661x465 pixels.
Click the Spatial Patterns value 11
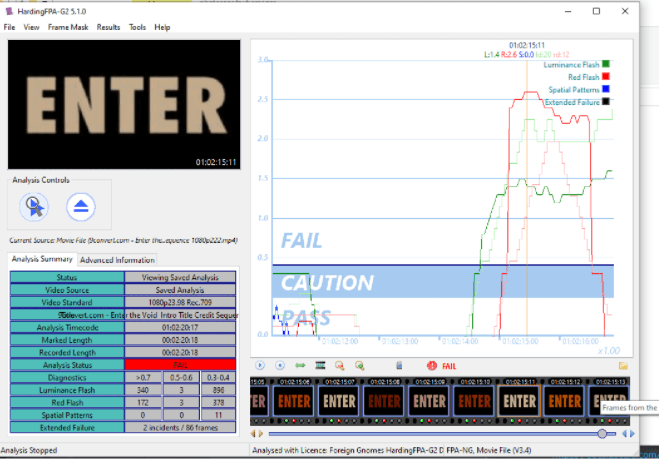tap(218, 415)
